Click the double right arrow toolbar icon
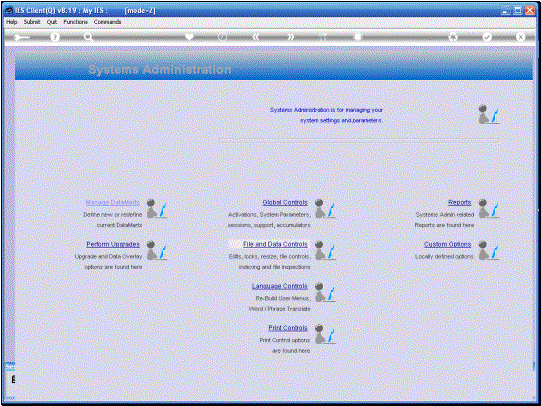Image resolution: width=541 pixels, height=406 pixels. (x=291, y=37)
